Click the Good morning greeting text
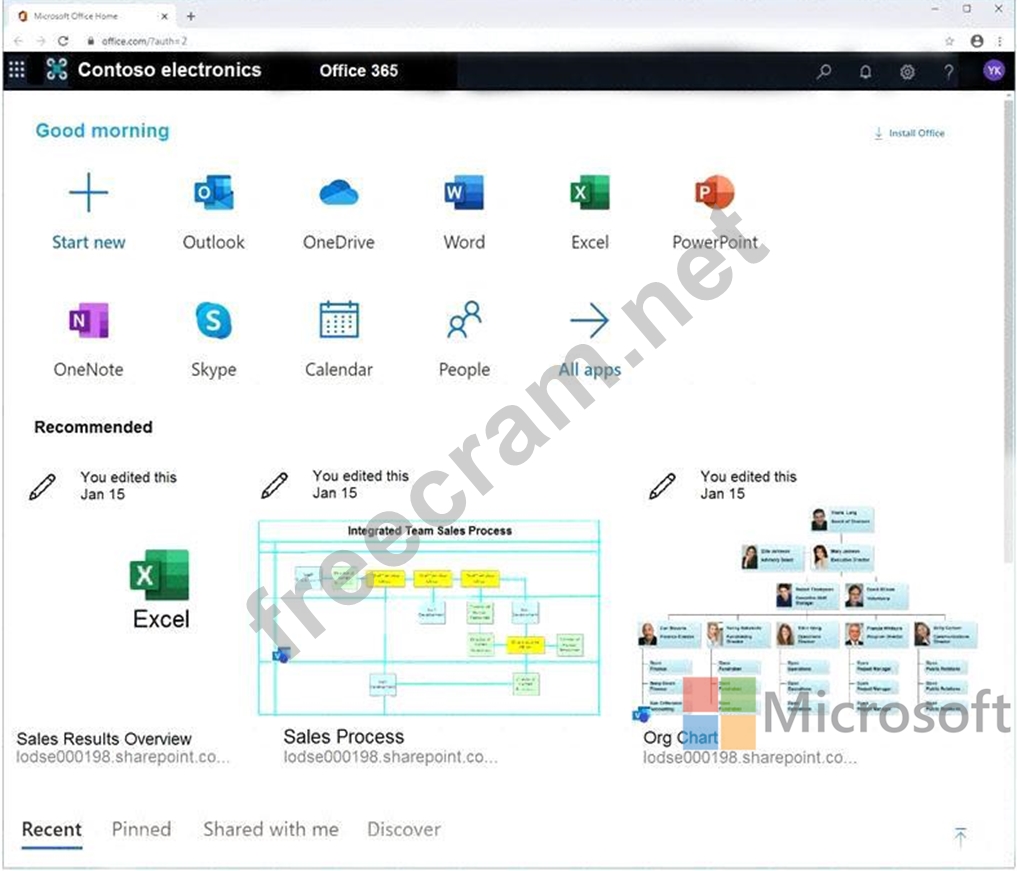1017x871 pixels. pyautogui.click(x=102, y=130)
